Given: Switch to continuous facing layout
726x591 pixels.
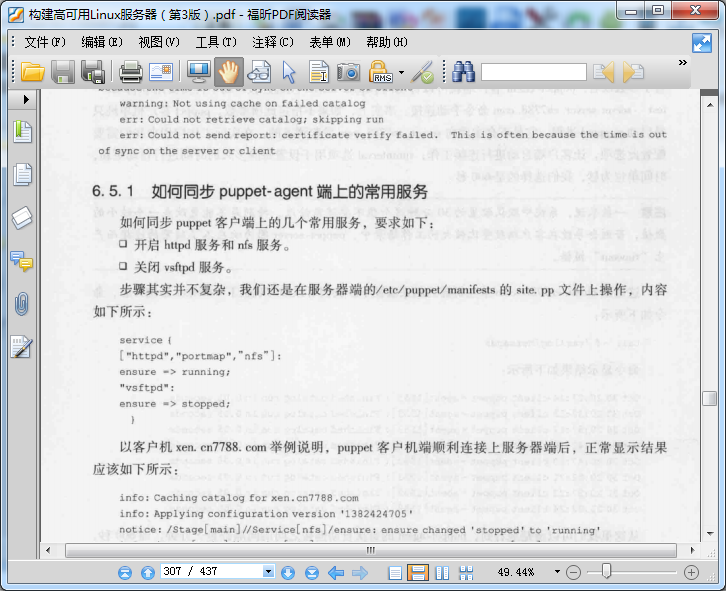Looking at the screenshot, I should [x=466, y=573].
